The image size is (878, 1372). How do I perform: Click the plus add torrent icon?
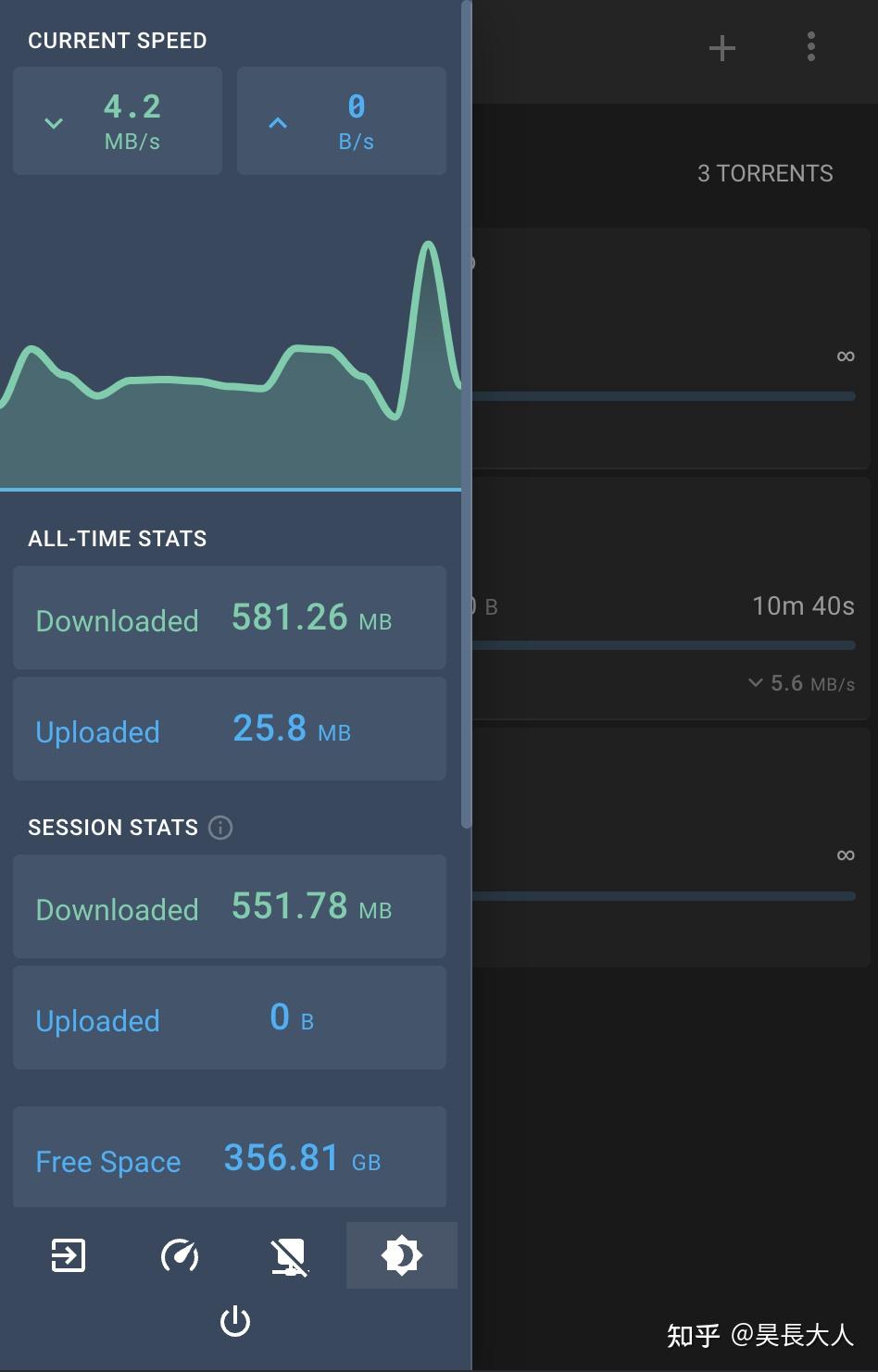(722, 48)
